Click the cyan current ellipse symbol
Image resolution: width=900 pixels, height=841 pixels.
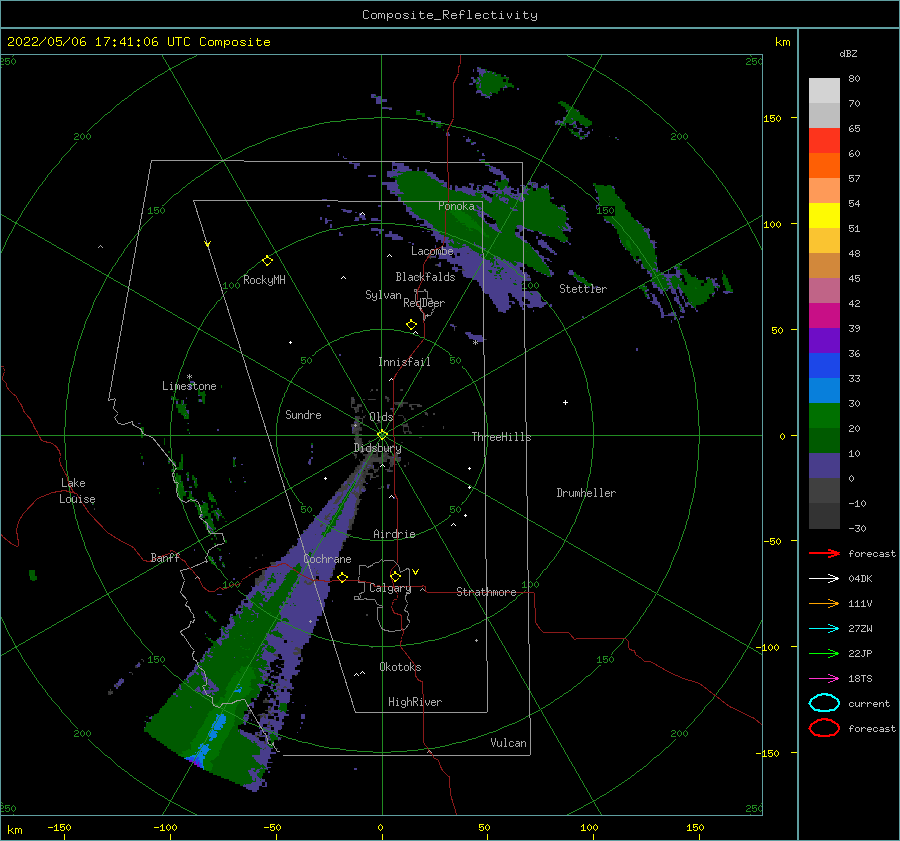pyautogui.click(x=824, y=703)
